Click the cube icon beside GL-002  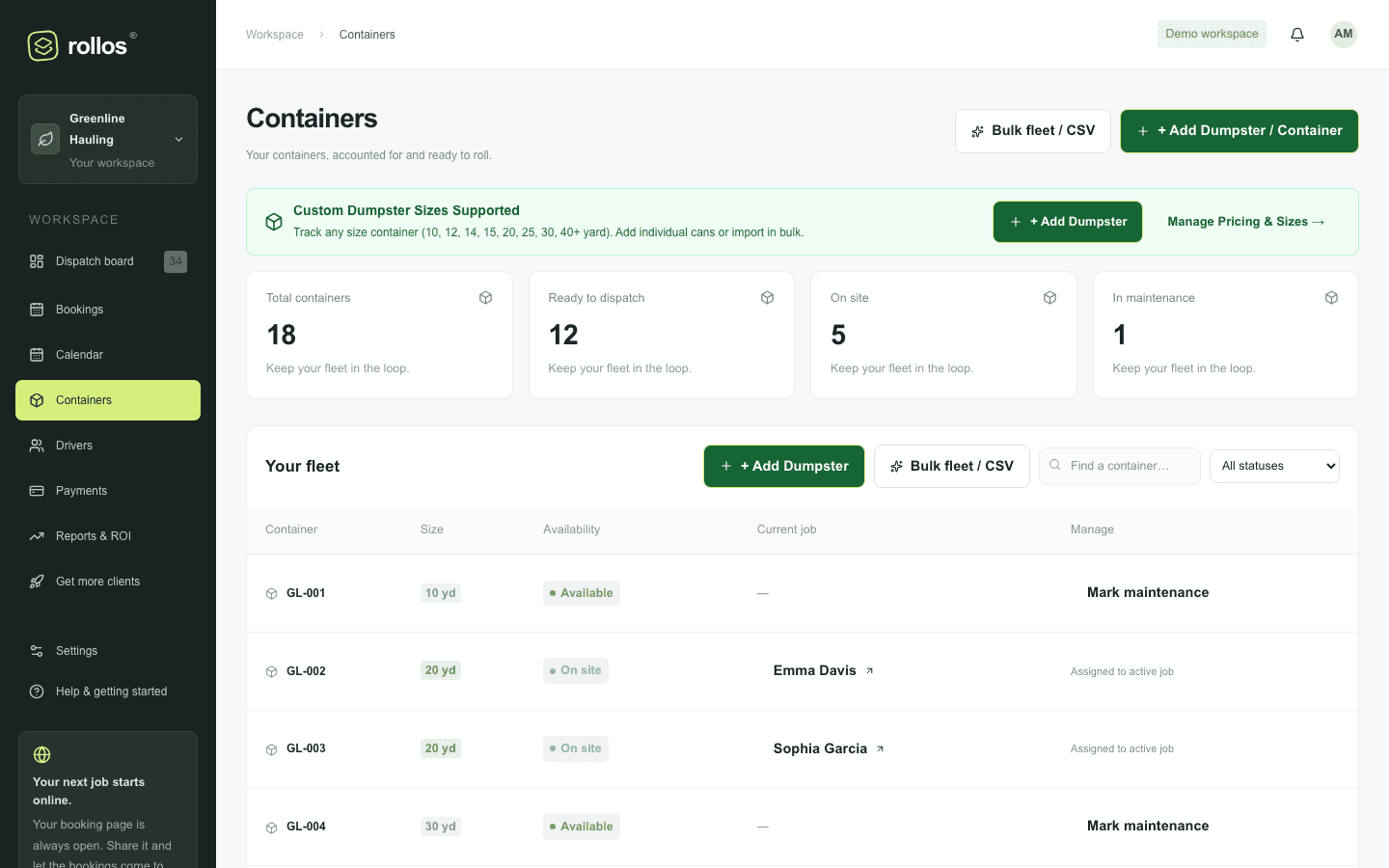(272, 672)
